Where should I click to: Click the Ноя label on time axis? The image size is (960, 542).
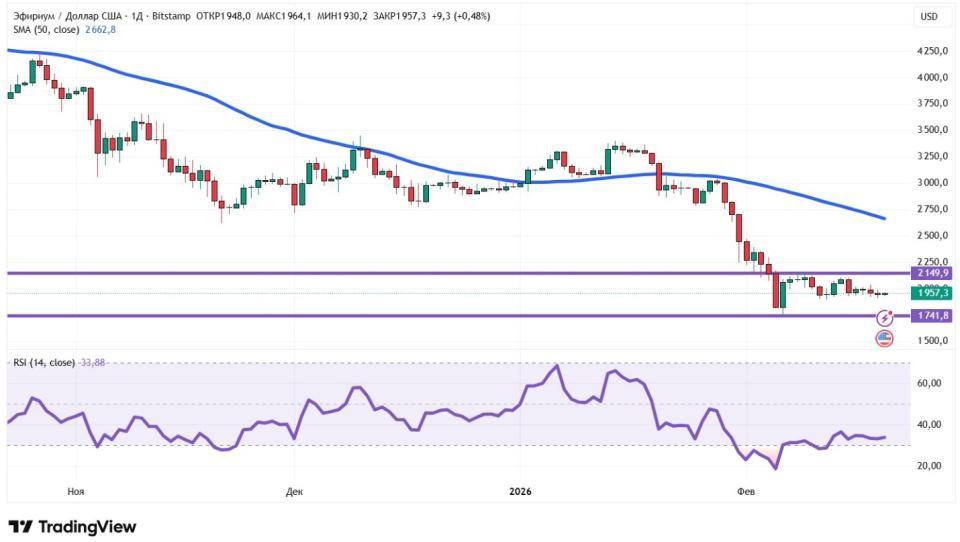pos(75,491)
